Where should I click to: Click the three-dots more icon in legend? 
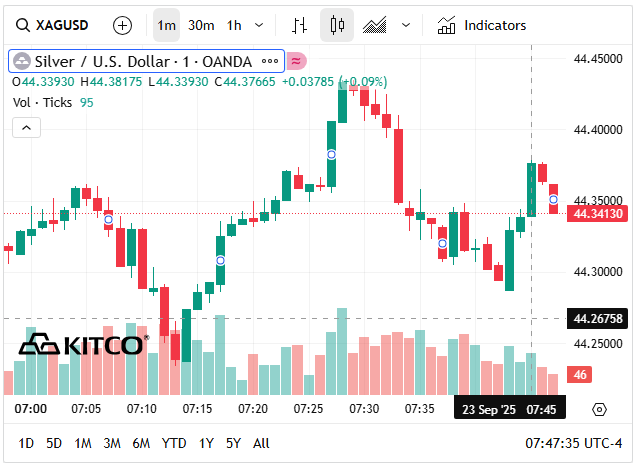click(270, 61)
